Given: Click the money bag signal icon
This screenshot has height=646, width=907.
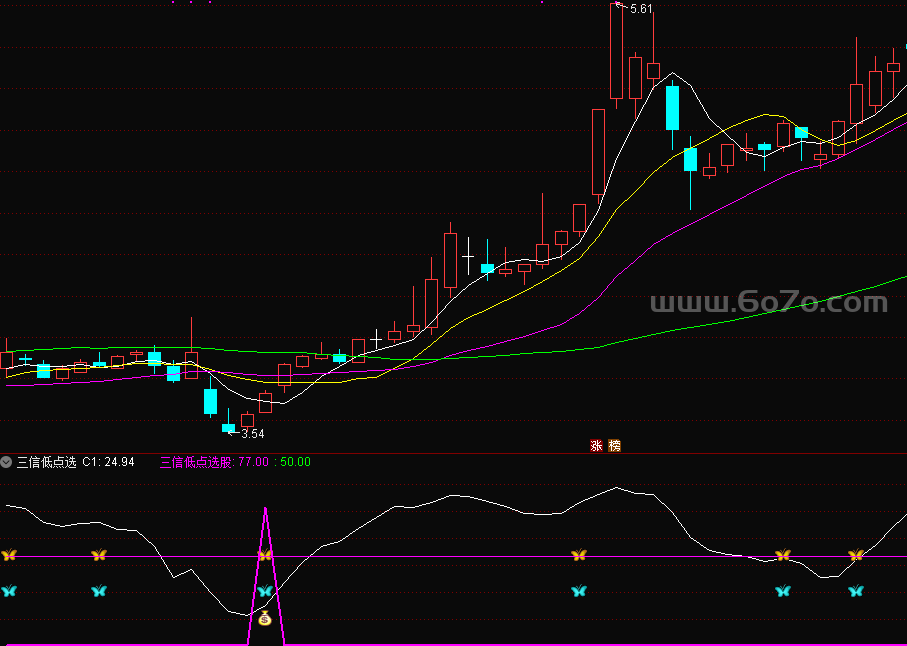Looking at the screenshot, I should tap(265, 619).
